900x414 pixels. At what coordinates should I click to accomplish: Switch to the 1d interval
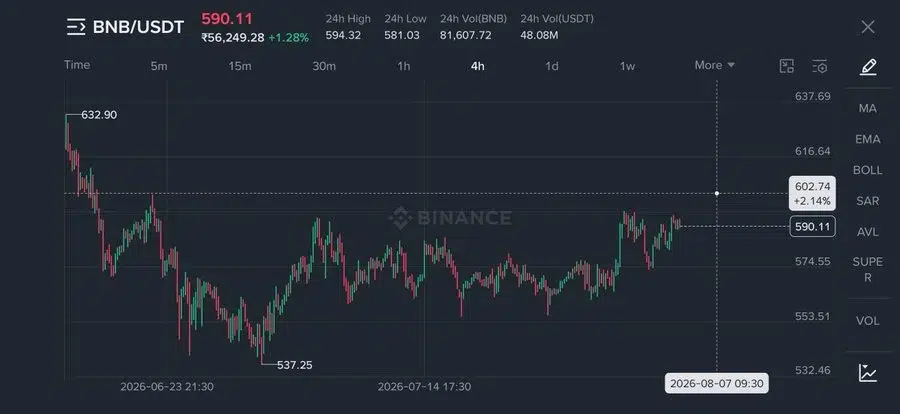point(552,66)
